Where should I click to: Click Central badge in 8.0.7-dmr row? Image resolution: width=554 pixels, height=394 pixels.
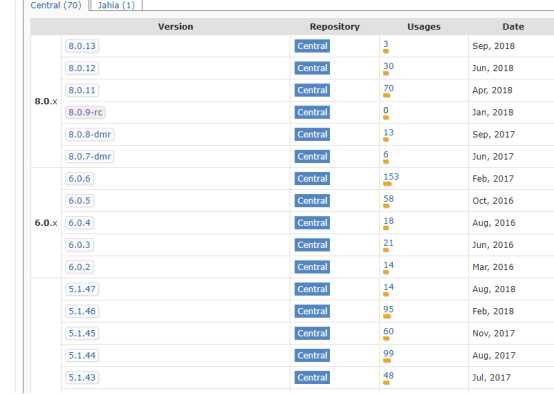click(312, 157)
